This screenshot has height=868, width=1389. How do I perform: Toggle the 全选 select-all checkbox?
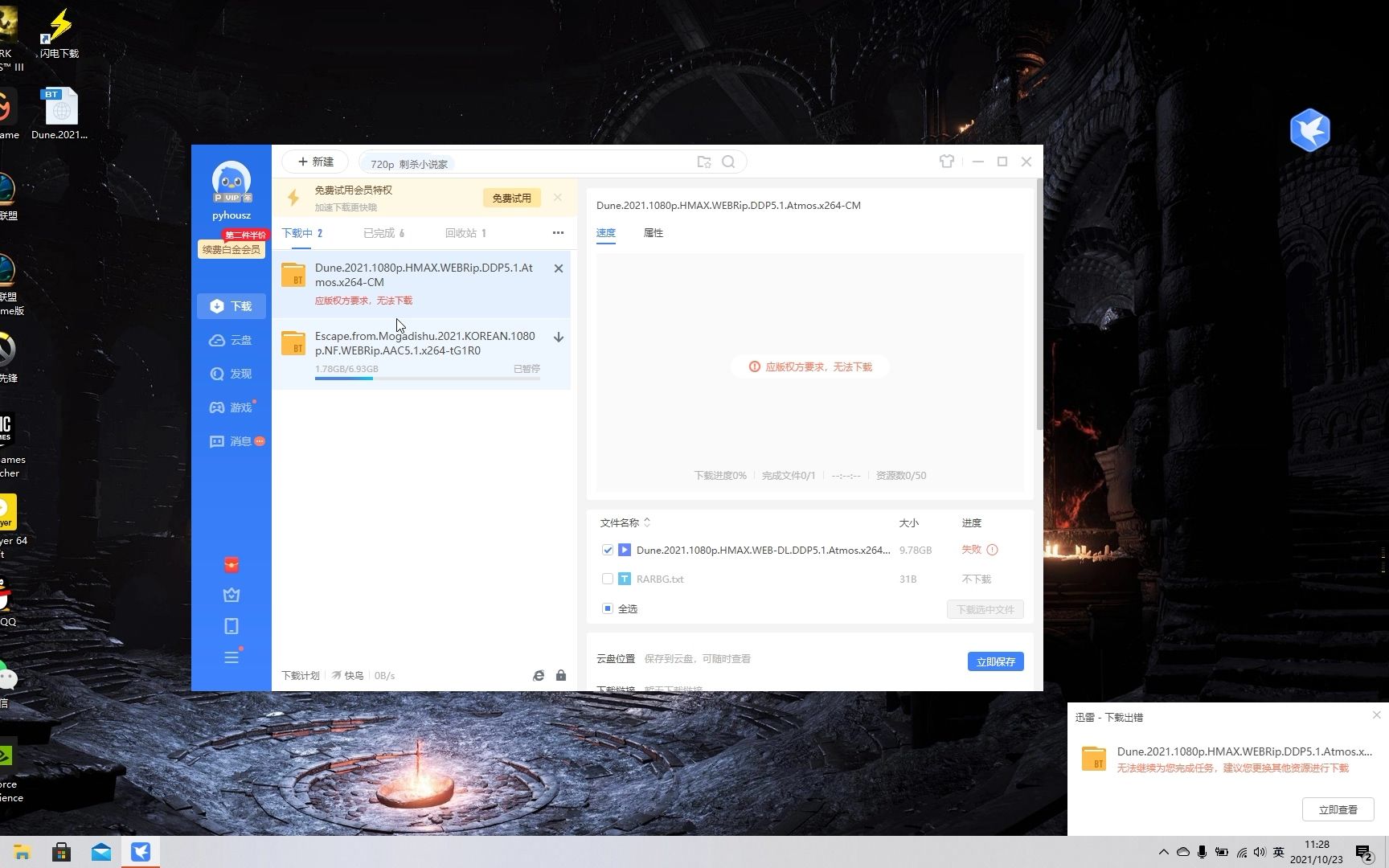point(608,608)
